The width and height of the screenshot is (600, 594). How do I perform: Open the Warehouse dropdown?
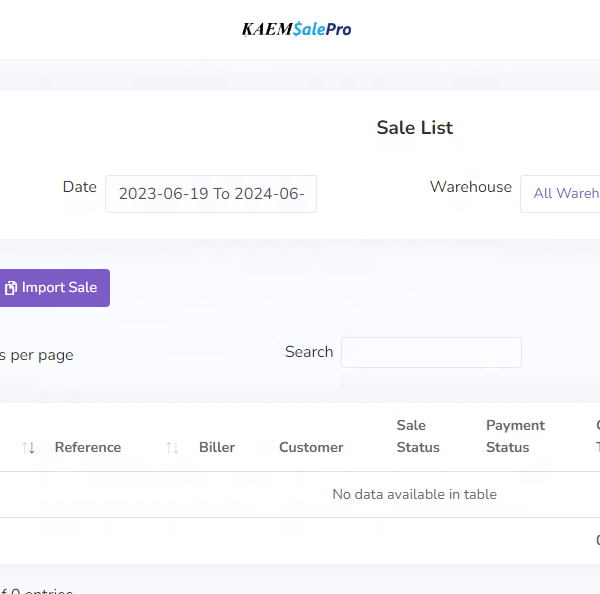click(x=564, y=193)
